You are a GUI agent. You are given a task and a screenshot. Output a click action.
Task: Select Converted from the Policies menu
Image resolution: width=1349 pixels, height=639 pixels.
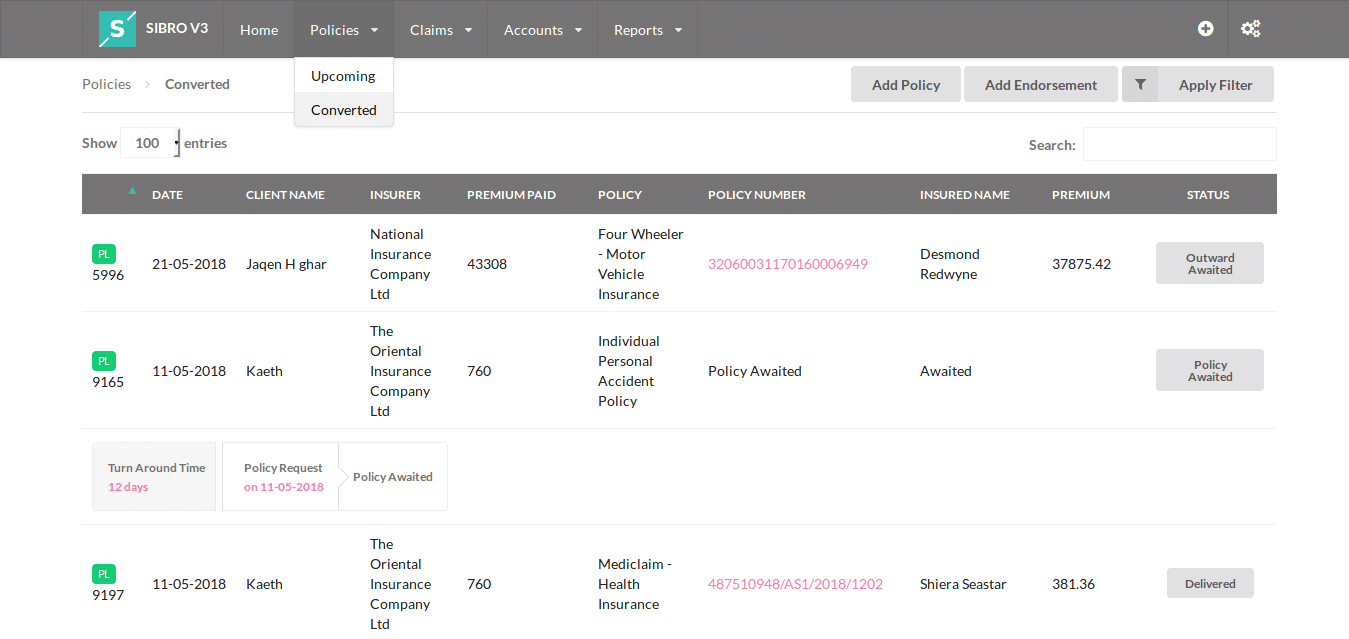[x=343, y=110]
